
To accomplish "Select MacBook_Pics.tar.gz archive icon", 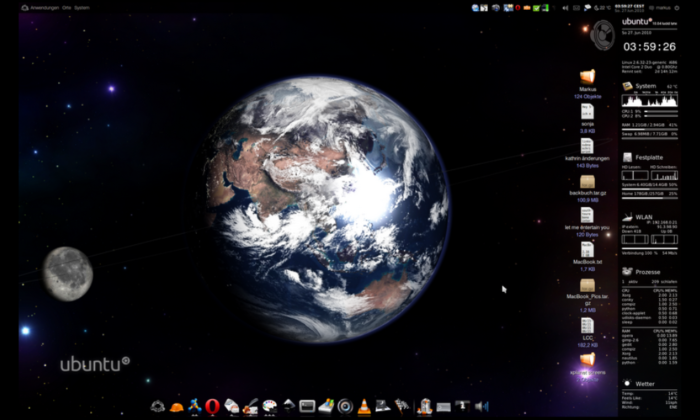I will tap(587, 285).
